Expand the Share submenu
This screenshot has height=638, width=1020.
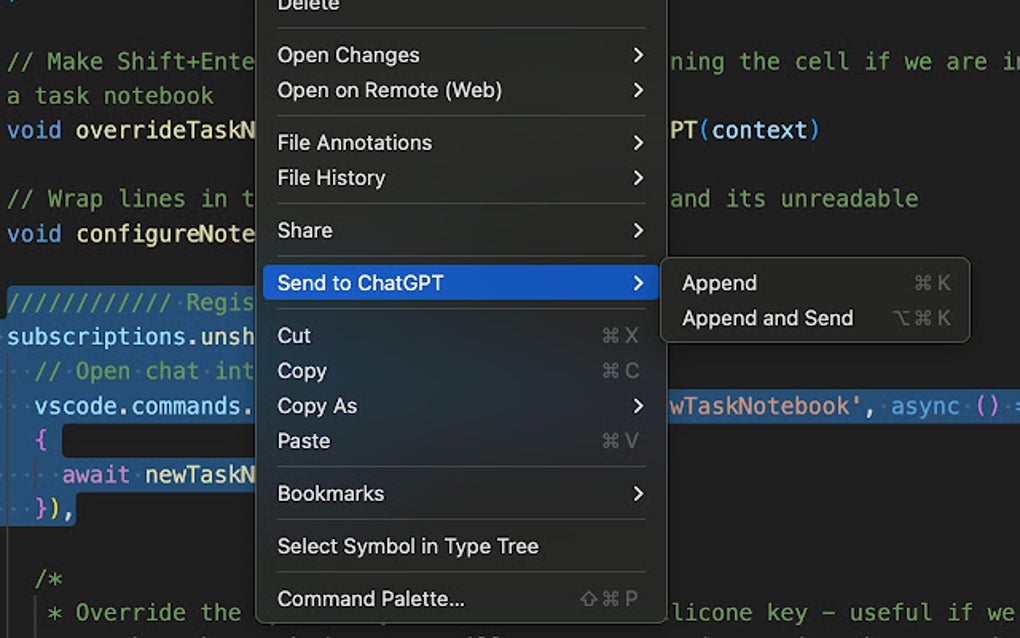coord(304,230)
